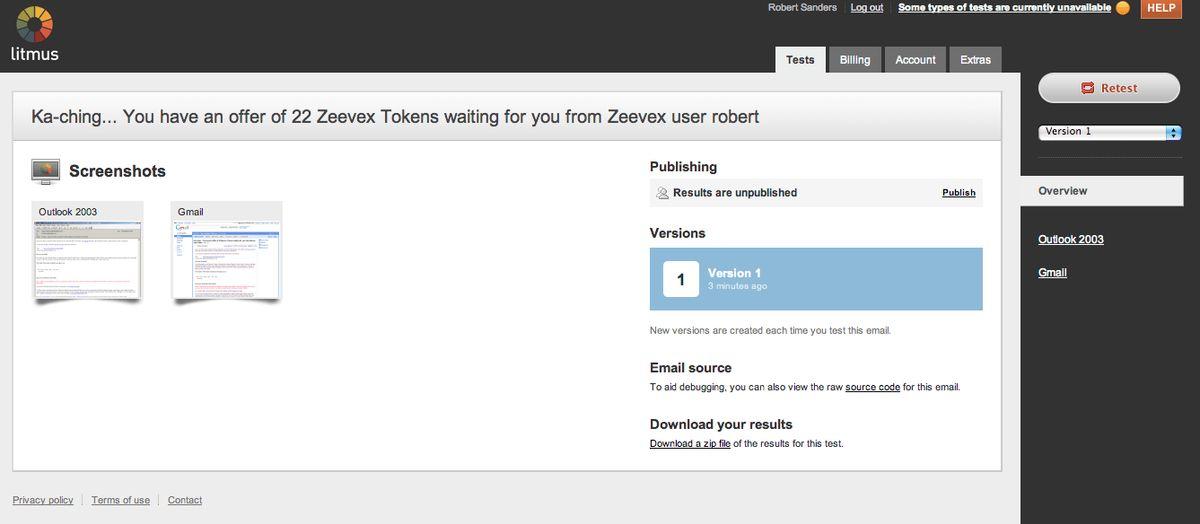Select Overview in the sidebar
Screen dimensions: 1200x524
click(1102, 191)
